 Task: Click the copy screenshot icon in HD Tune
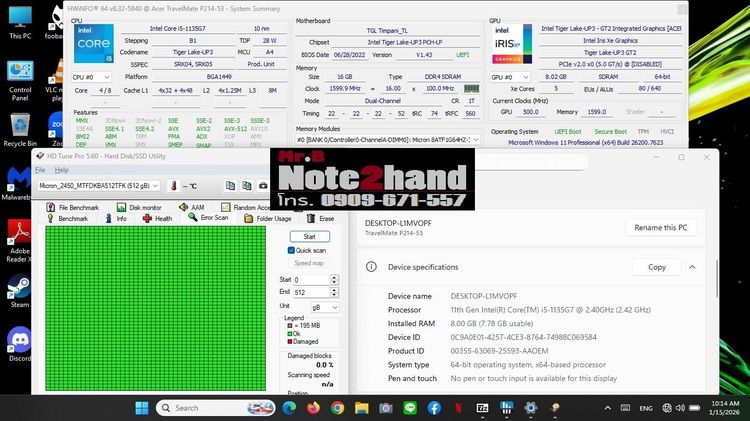(x=247, y=186)
